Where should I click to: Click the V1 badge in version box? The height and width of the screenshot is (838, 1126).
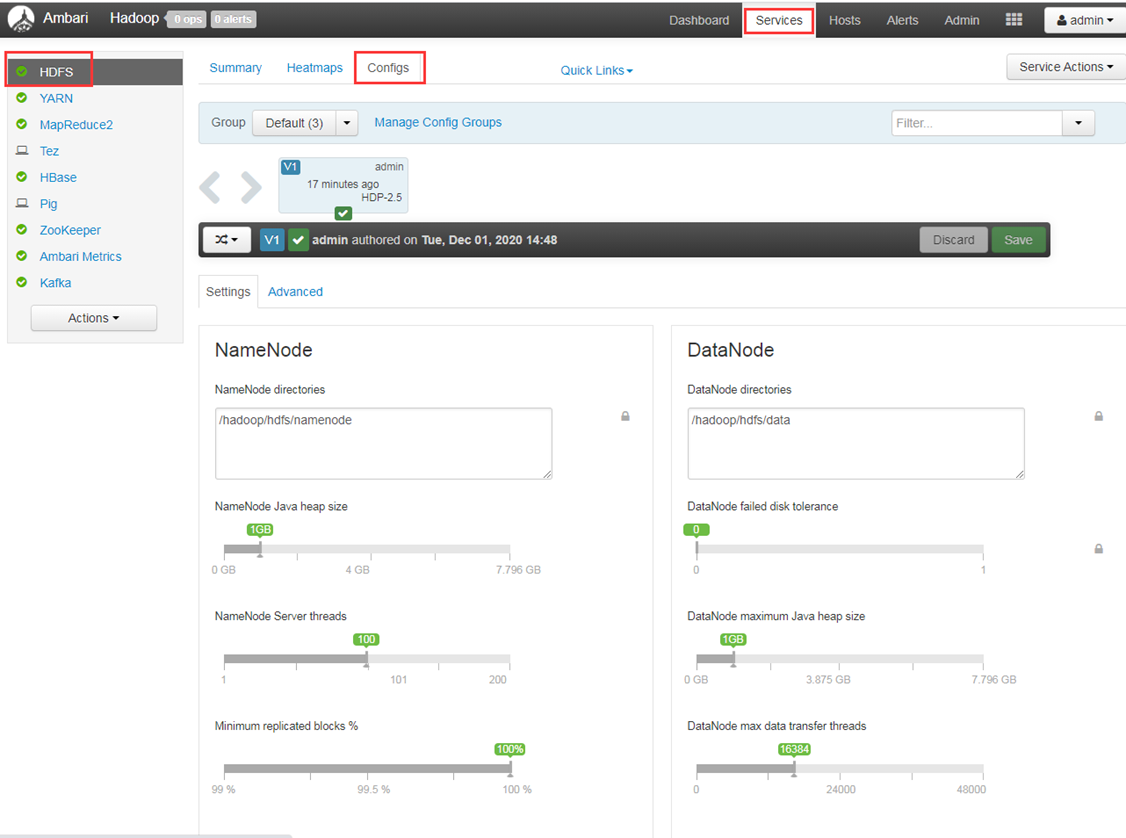[290, 167]
